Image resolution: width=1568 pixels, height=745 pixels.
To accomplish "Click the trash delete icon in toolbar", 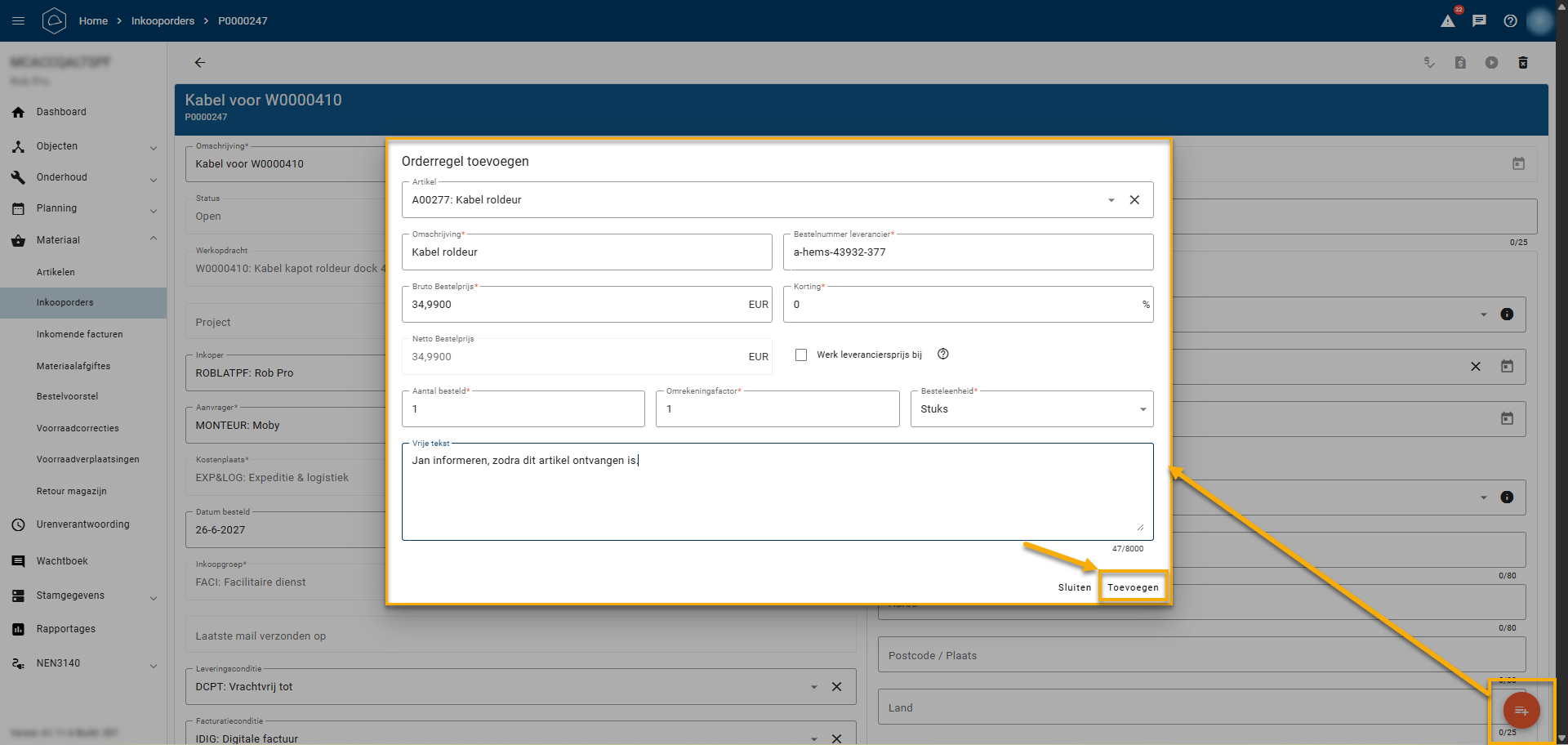I will pos(1522,63).
